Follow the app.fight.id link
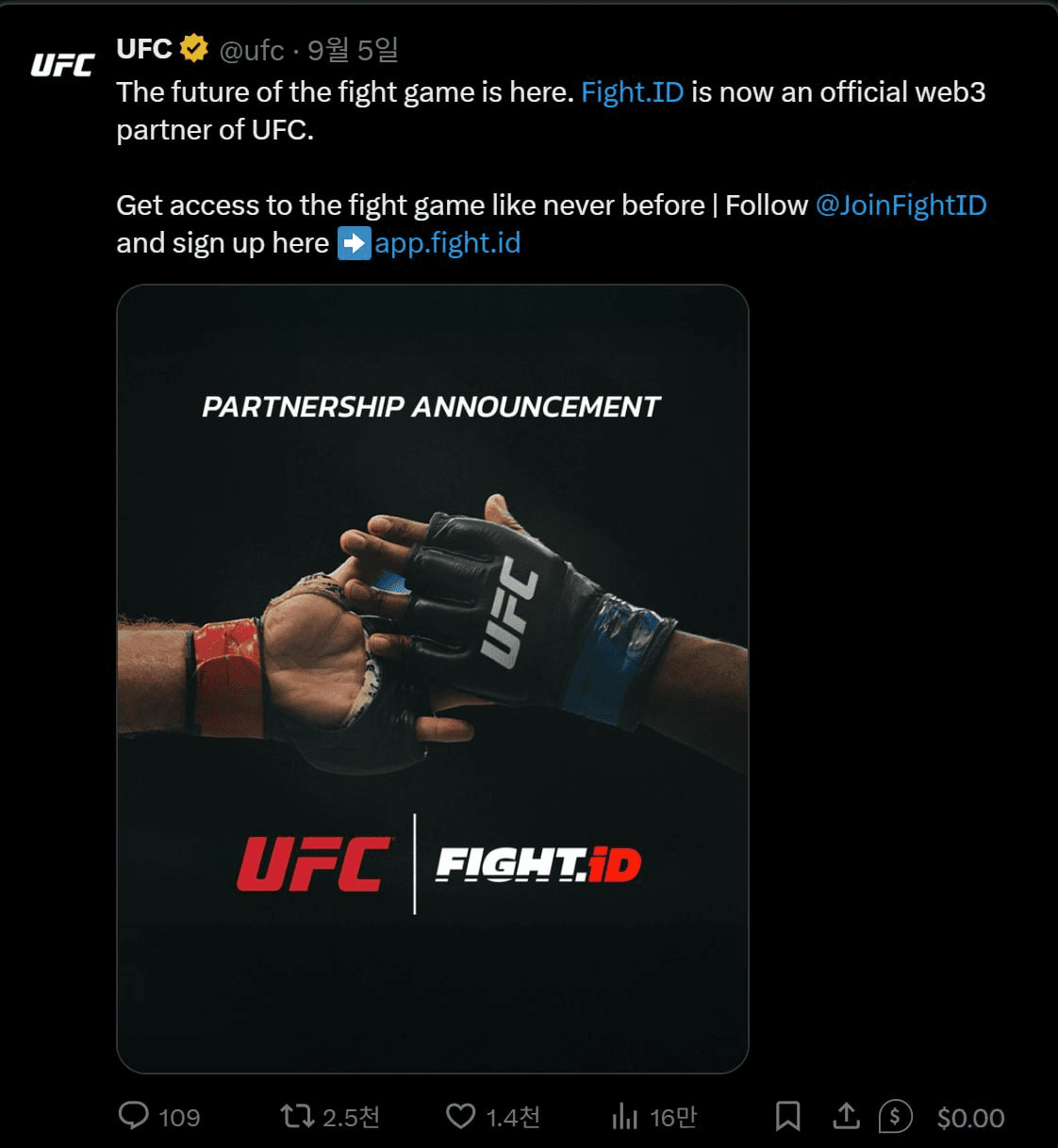1058x1148 pixels. [447, 243]
